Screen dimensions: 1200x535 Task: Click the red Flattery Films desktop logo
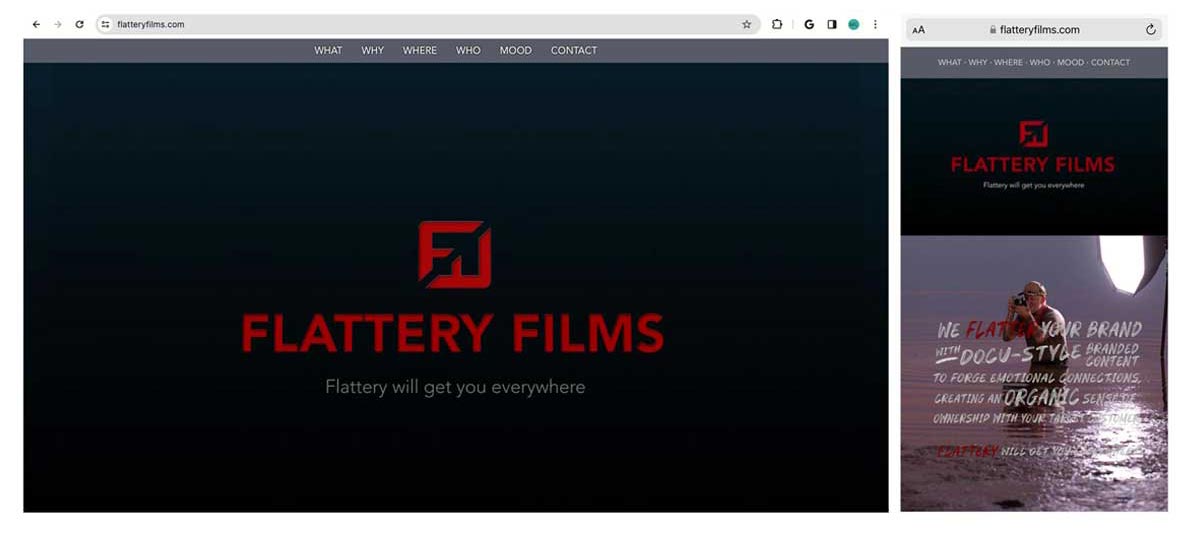(x=454, y=255)
